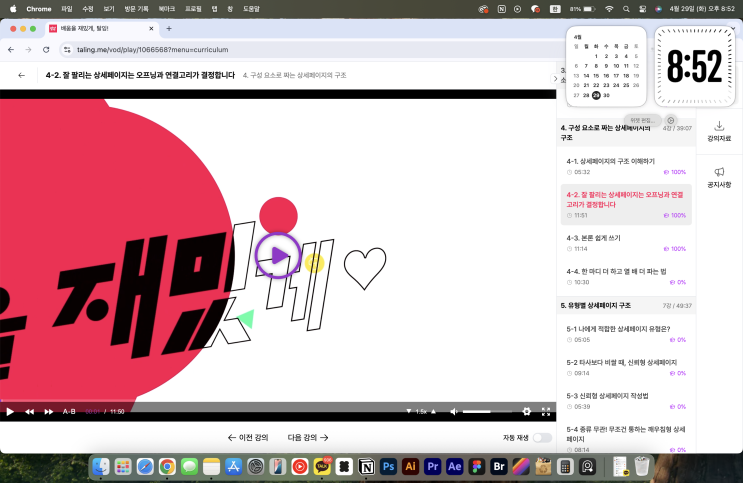The height and width of the screenshot is (483, 743).
Task: Open Figma from the Dock
Action: click(x=477, y=467)
